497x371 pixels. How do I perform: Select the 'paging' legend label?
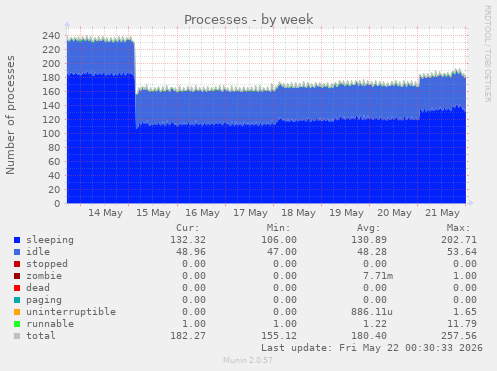coord(44,300)
